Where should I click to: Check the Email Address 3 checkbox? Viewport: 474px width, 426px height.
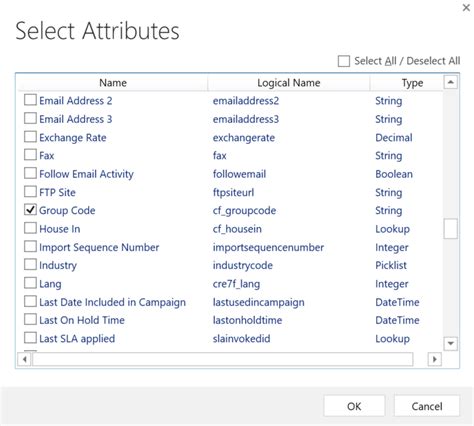[30, 118]
